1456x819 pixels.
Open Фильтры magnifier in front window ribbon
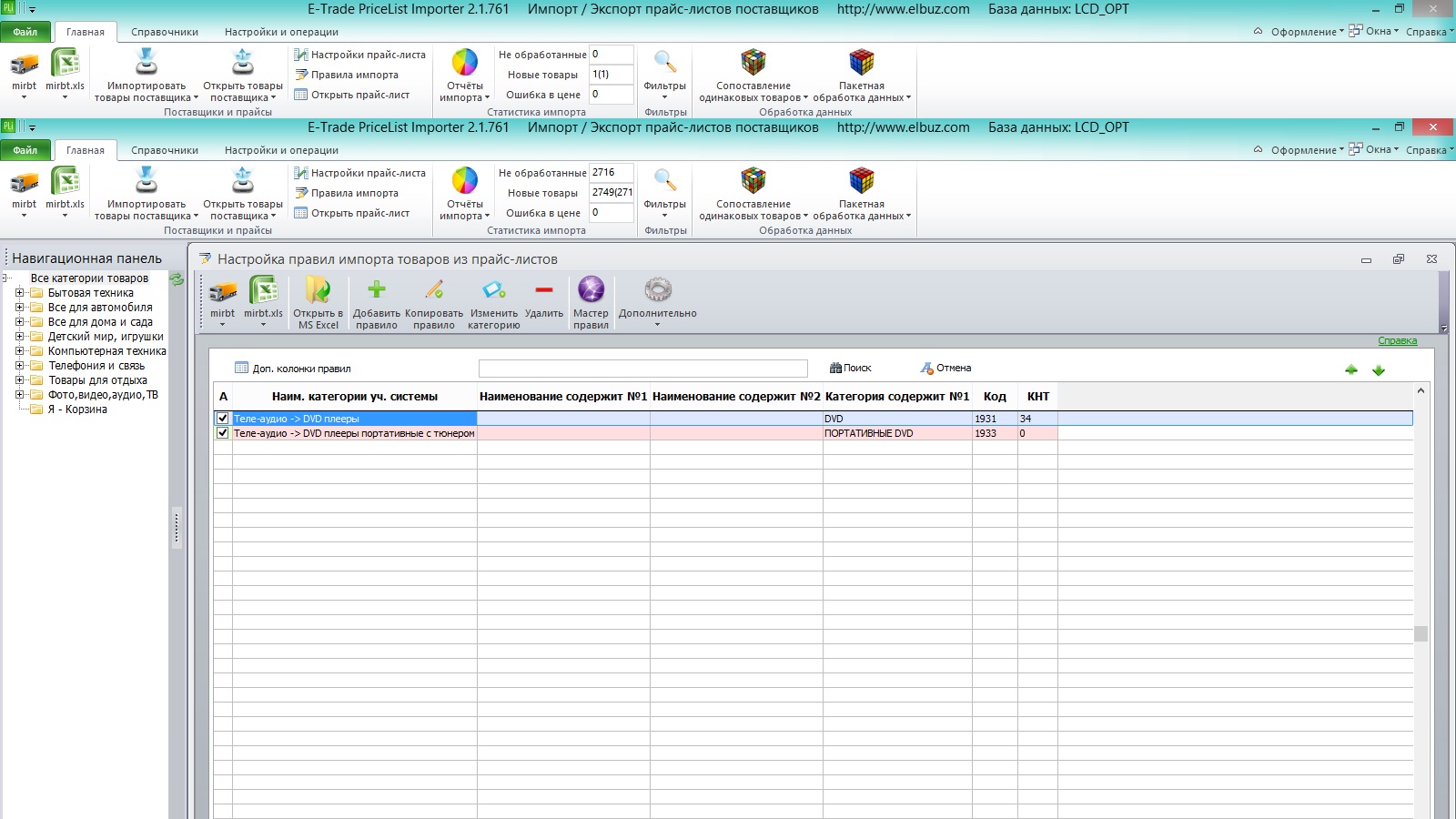[664, 192]
